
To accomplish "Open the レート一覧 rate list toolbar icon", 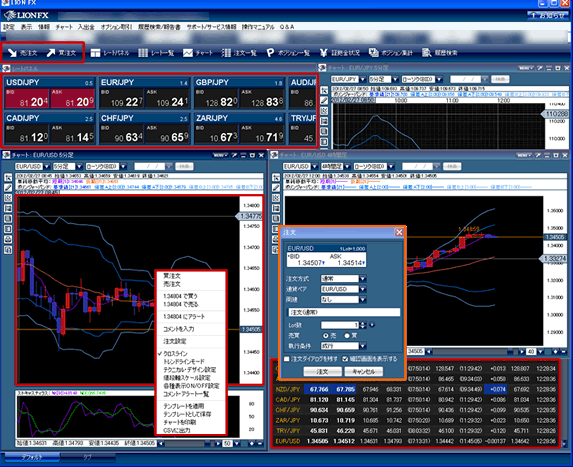I will click(x=156, y=53).
